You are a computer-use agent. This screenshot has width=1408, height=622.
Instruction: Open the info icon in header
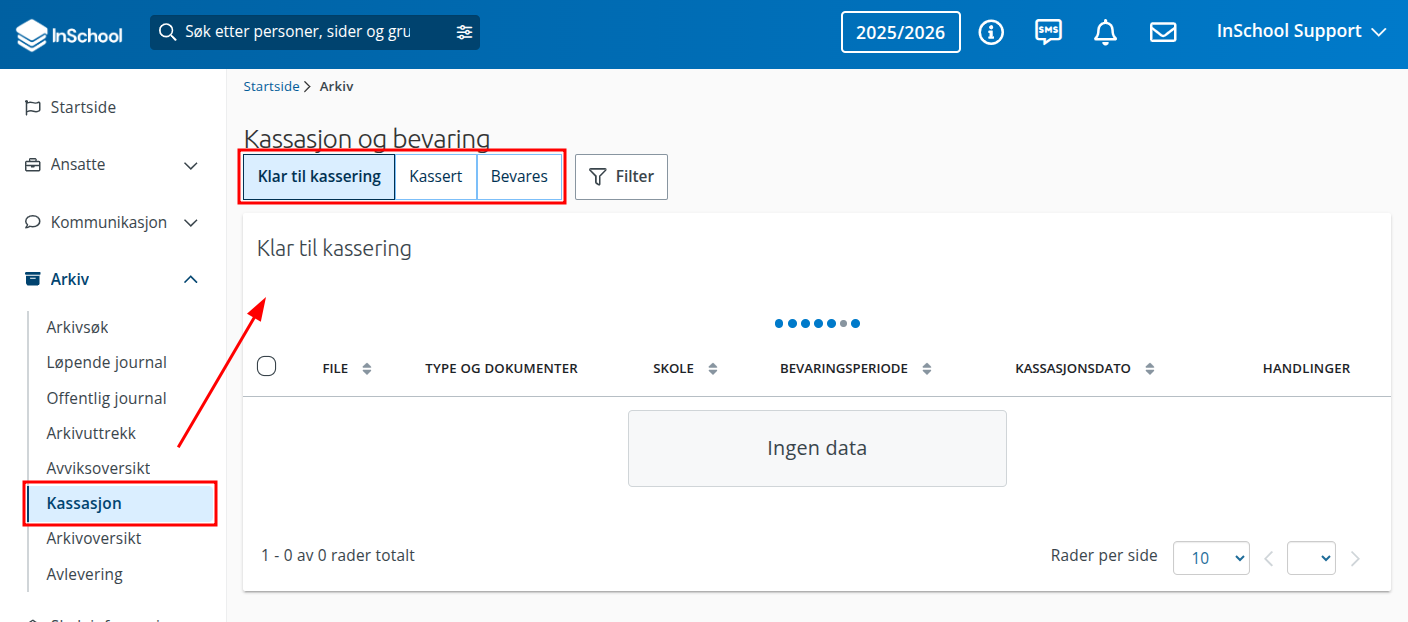point(991,32)
